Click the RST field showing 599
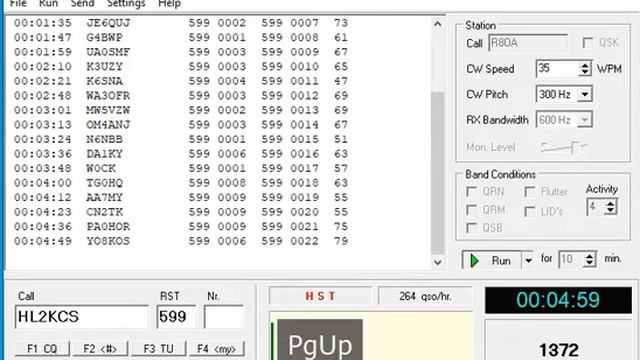Screen dimensions: 640x360 [176, 317]
